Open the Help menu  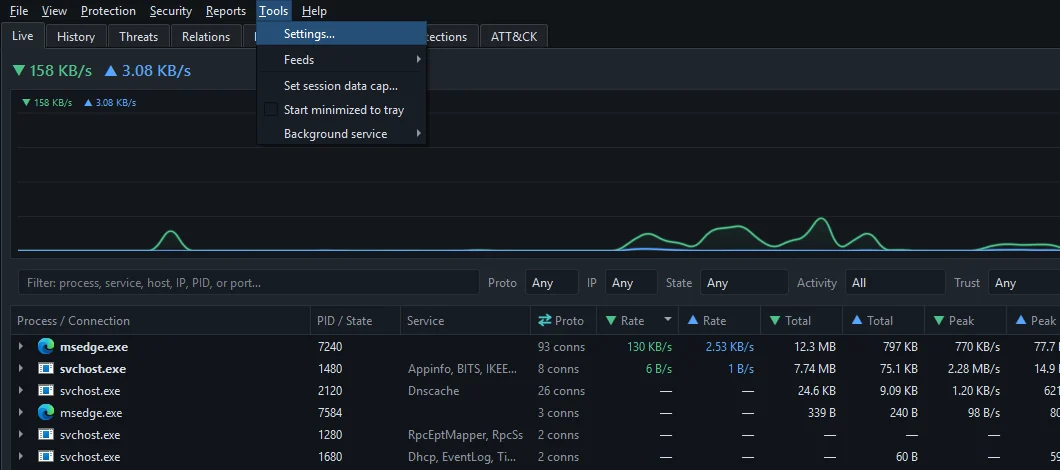(x=314, y=11)
